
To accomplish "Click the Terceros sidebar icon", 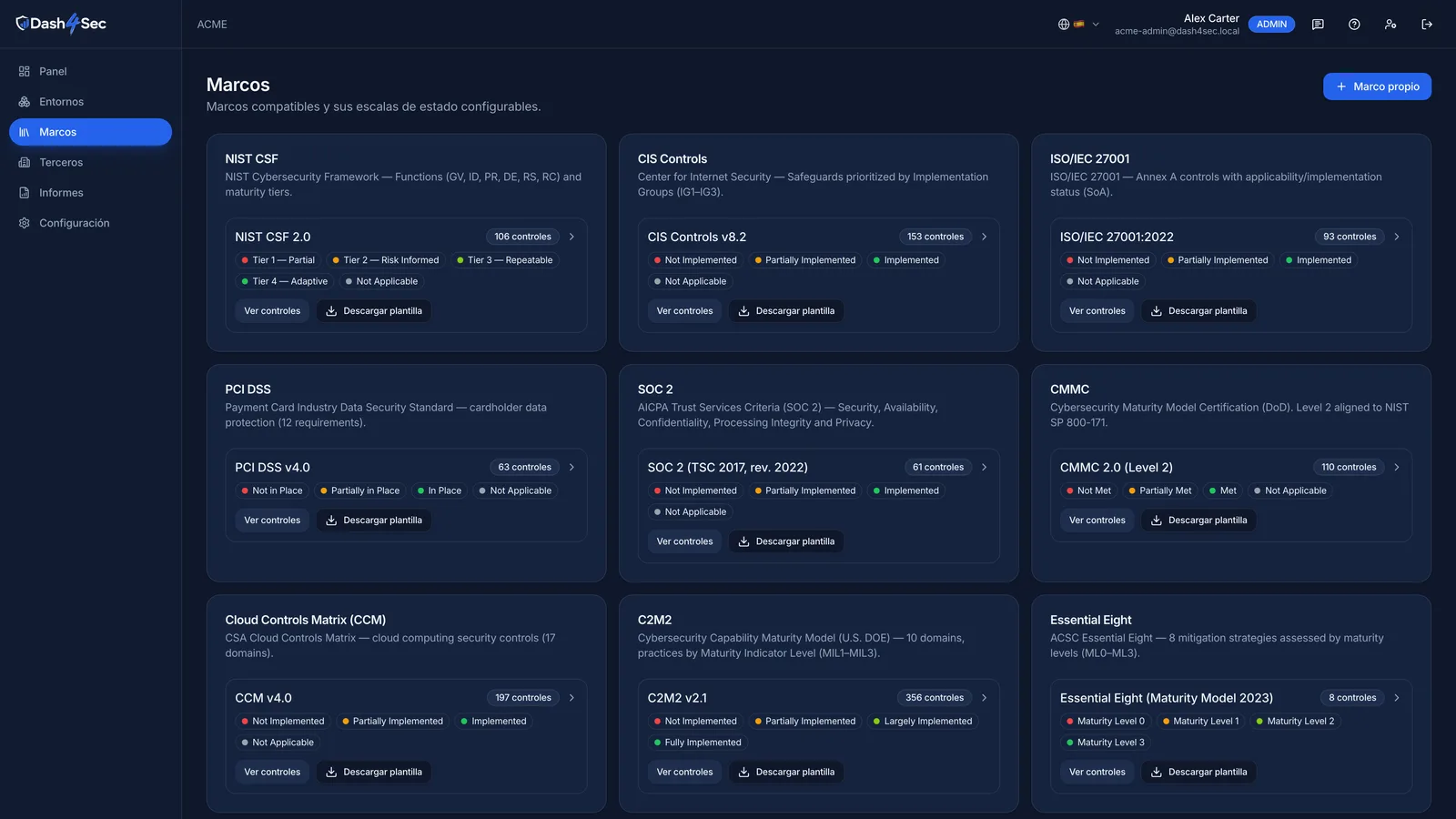I will 25,162.
